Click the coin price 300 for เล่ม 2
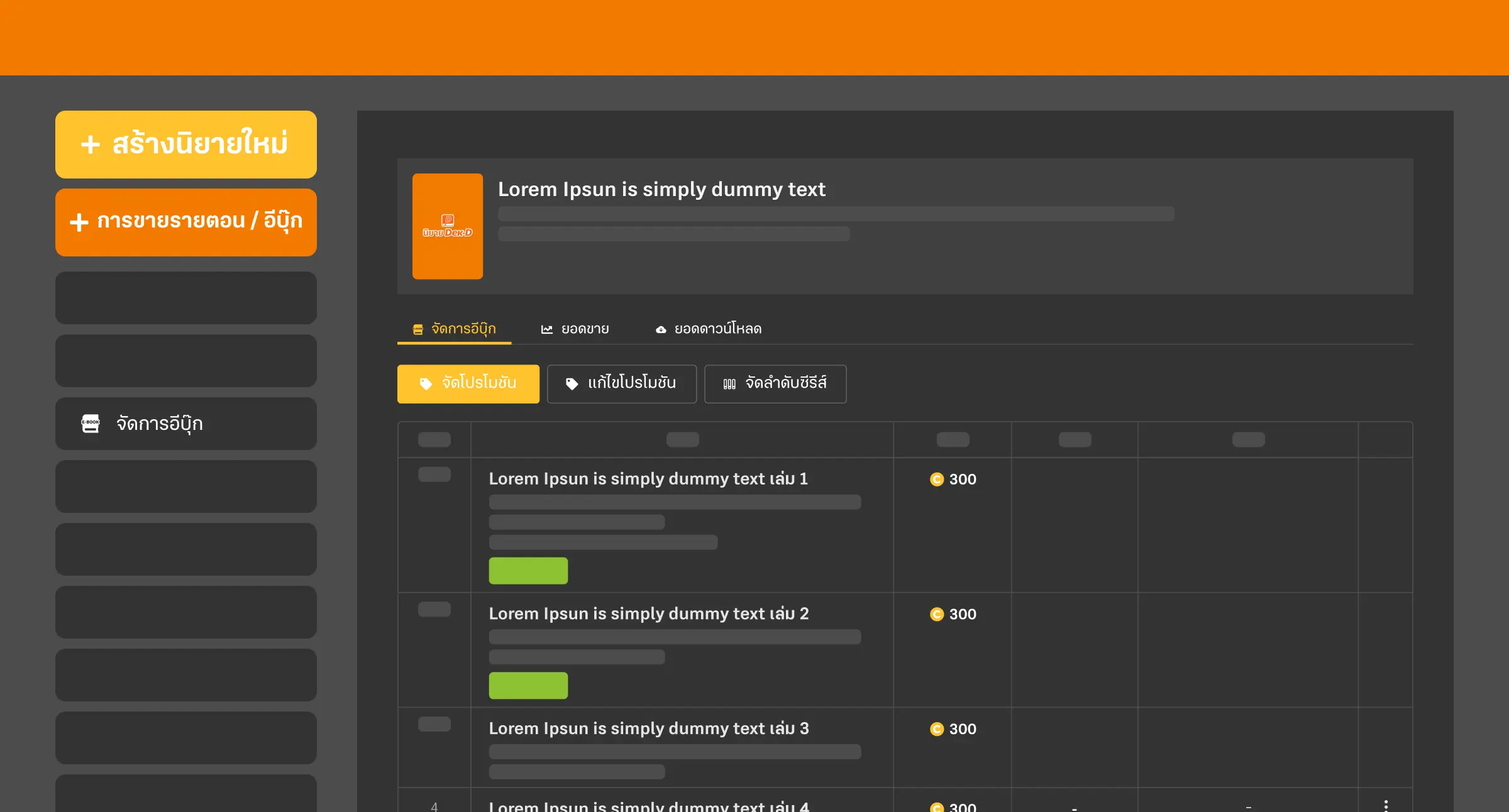This screenshot has height=812, width=1509. [x=953, y=615]
